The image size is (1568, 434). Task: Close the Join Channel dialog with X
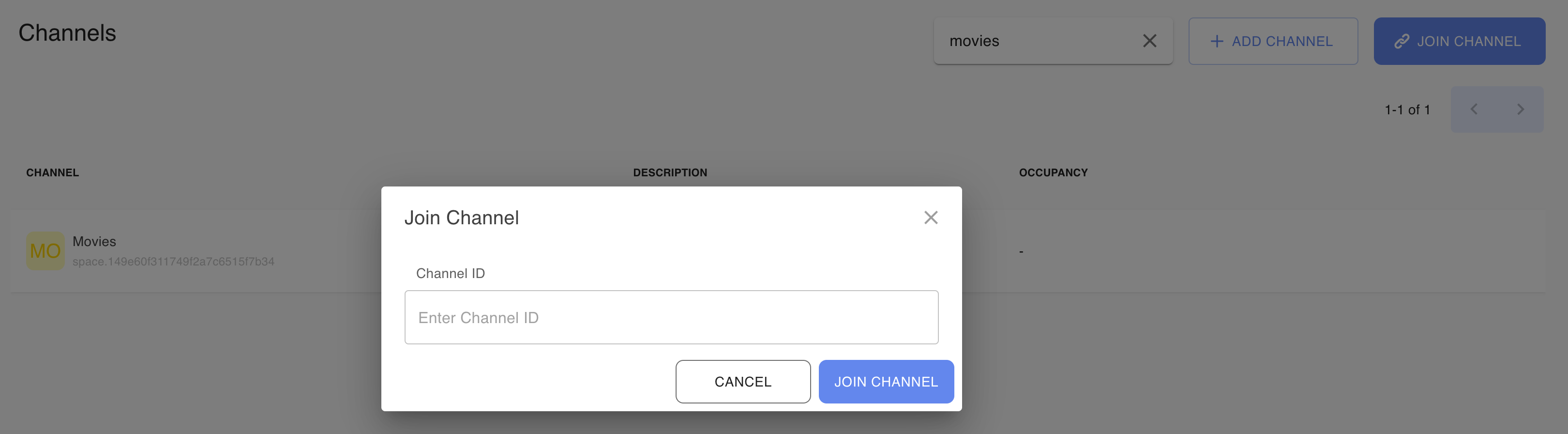930,217
